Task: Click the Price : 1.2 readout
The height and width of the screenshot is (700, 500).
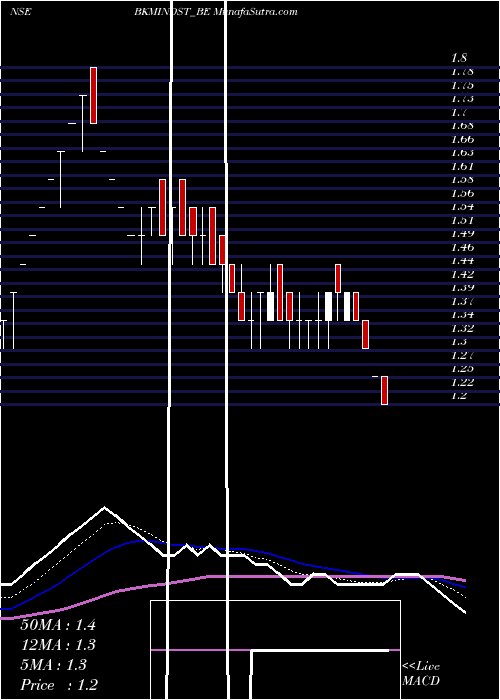Action: pos(58,685)
